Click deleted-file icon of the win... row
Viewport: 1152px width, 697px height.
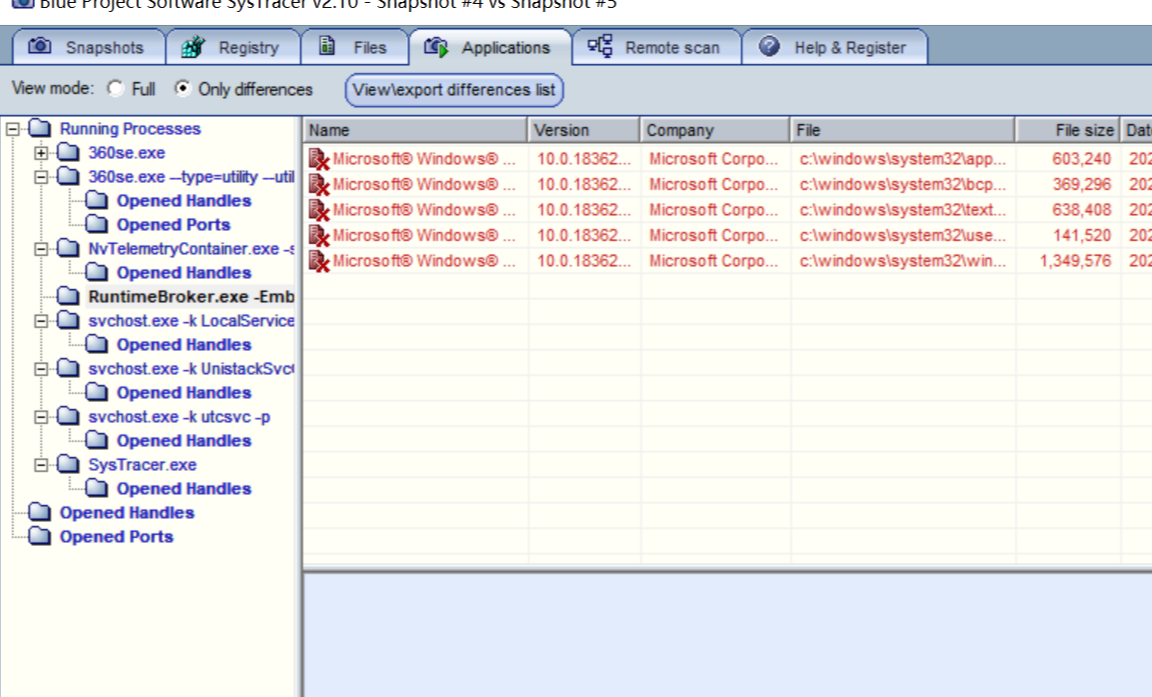point(319,261)
